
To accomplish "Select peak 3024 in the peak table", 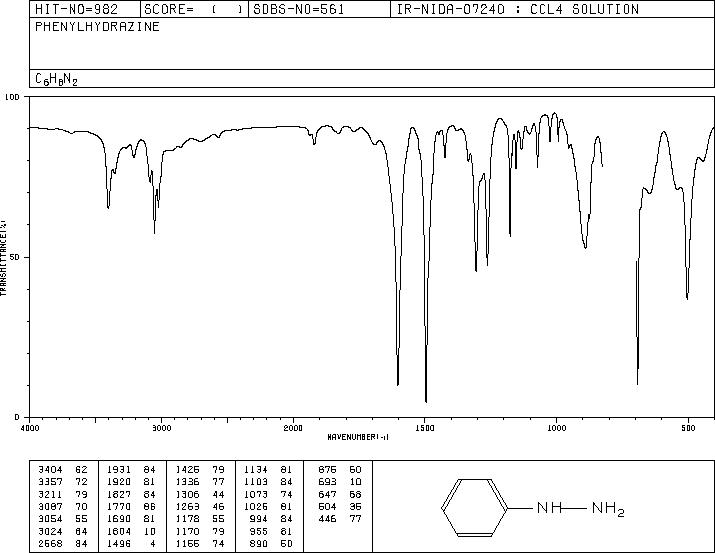I will [x=63, y=531].
